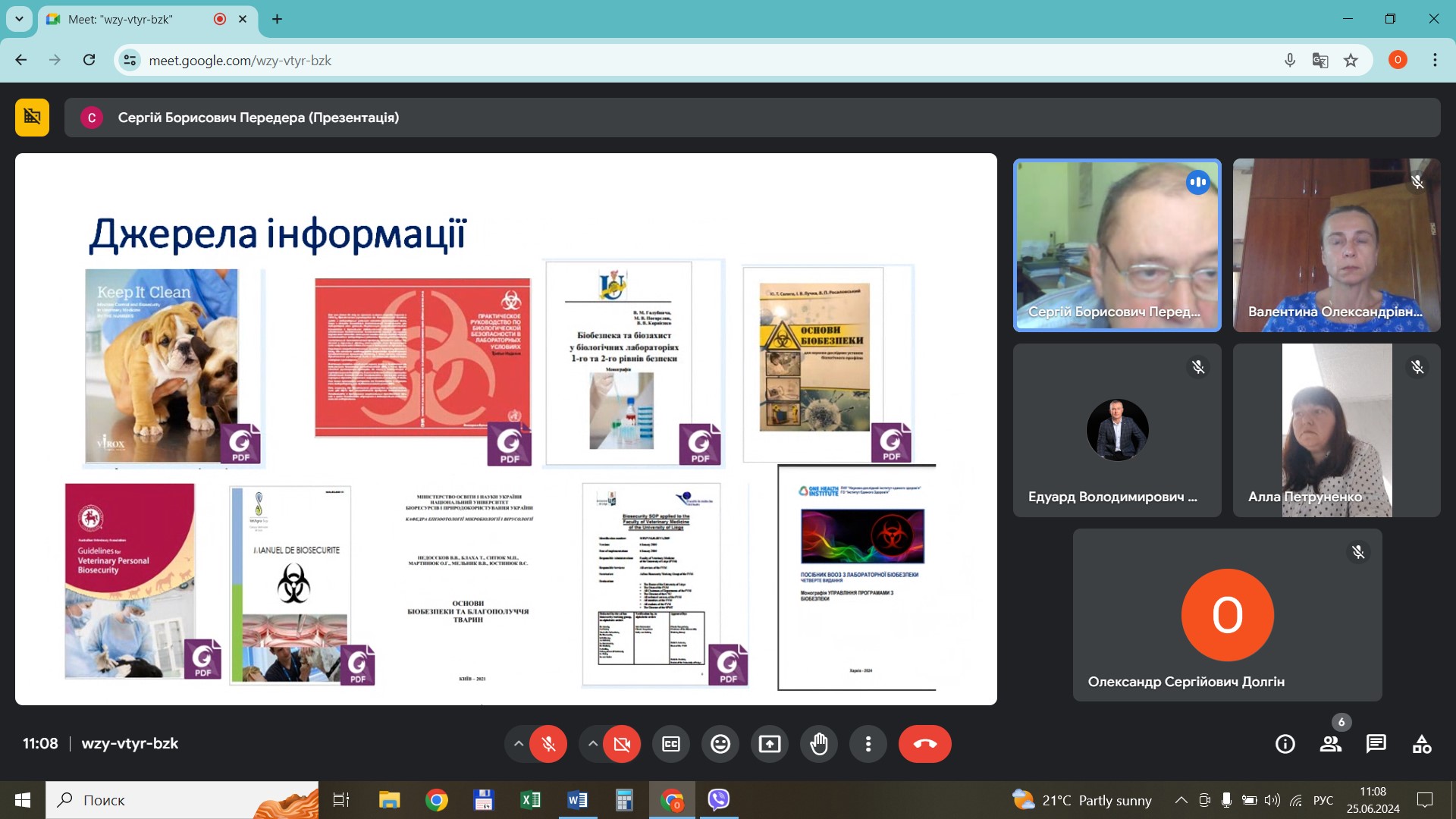The image size is (1456, 819).
Task: Open File Explorer from the taskbar
Action: pyautogui.click(x=389, y=800)
